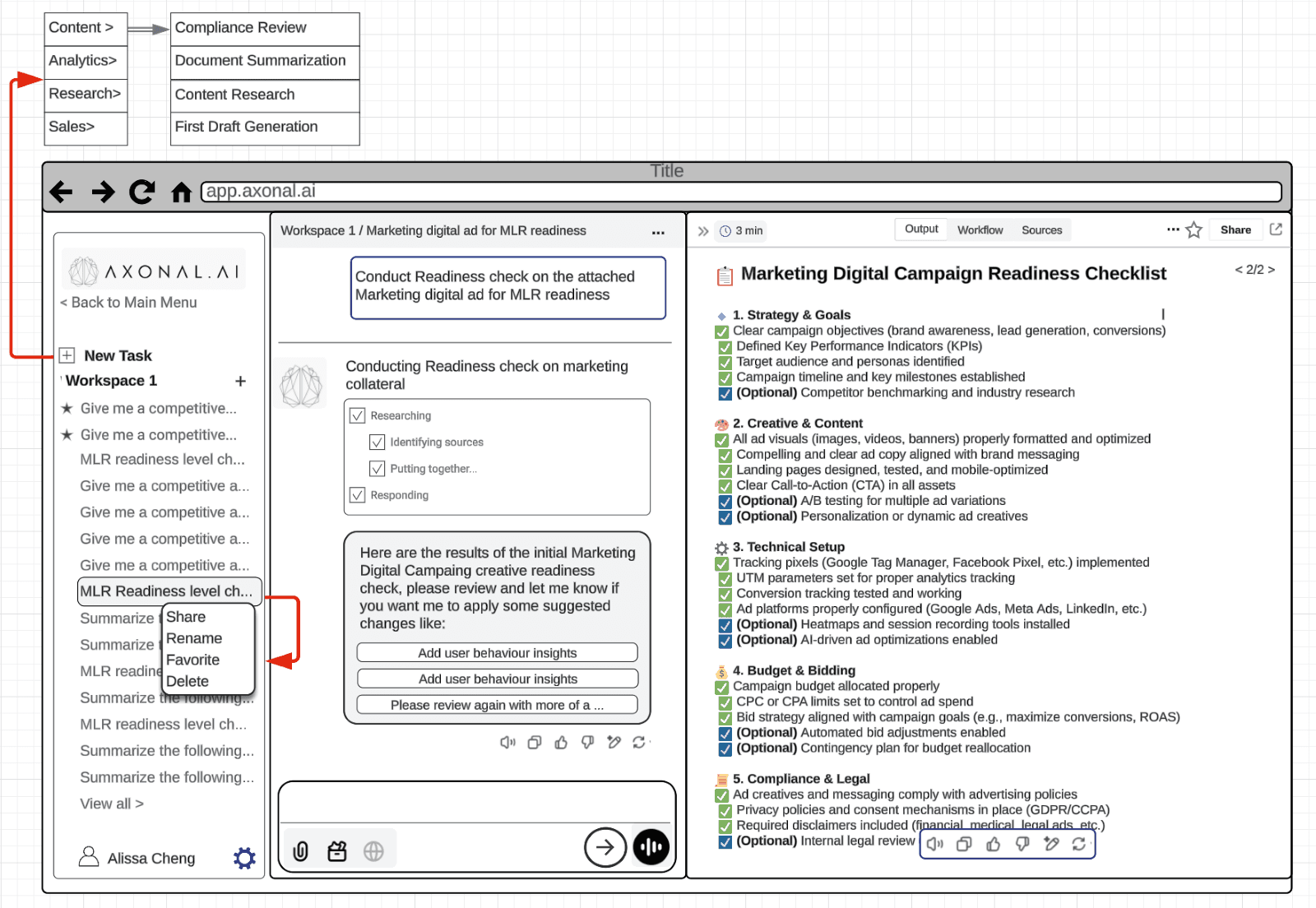Screen dimensions: 1316x908
Task: Add an item with the plus beside Workspace 1
Action: [240, 381]
